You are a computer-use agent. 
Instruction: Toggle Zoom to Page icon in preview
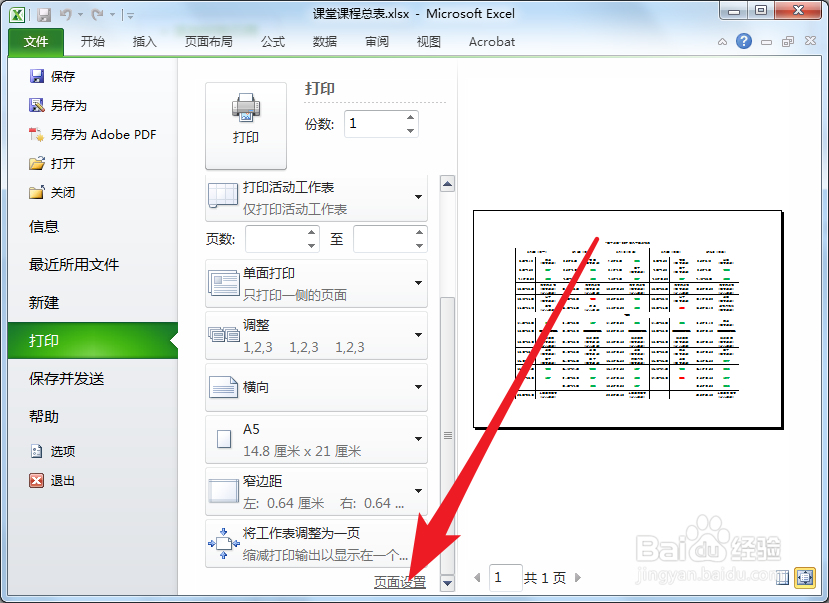tap(805, 577)
